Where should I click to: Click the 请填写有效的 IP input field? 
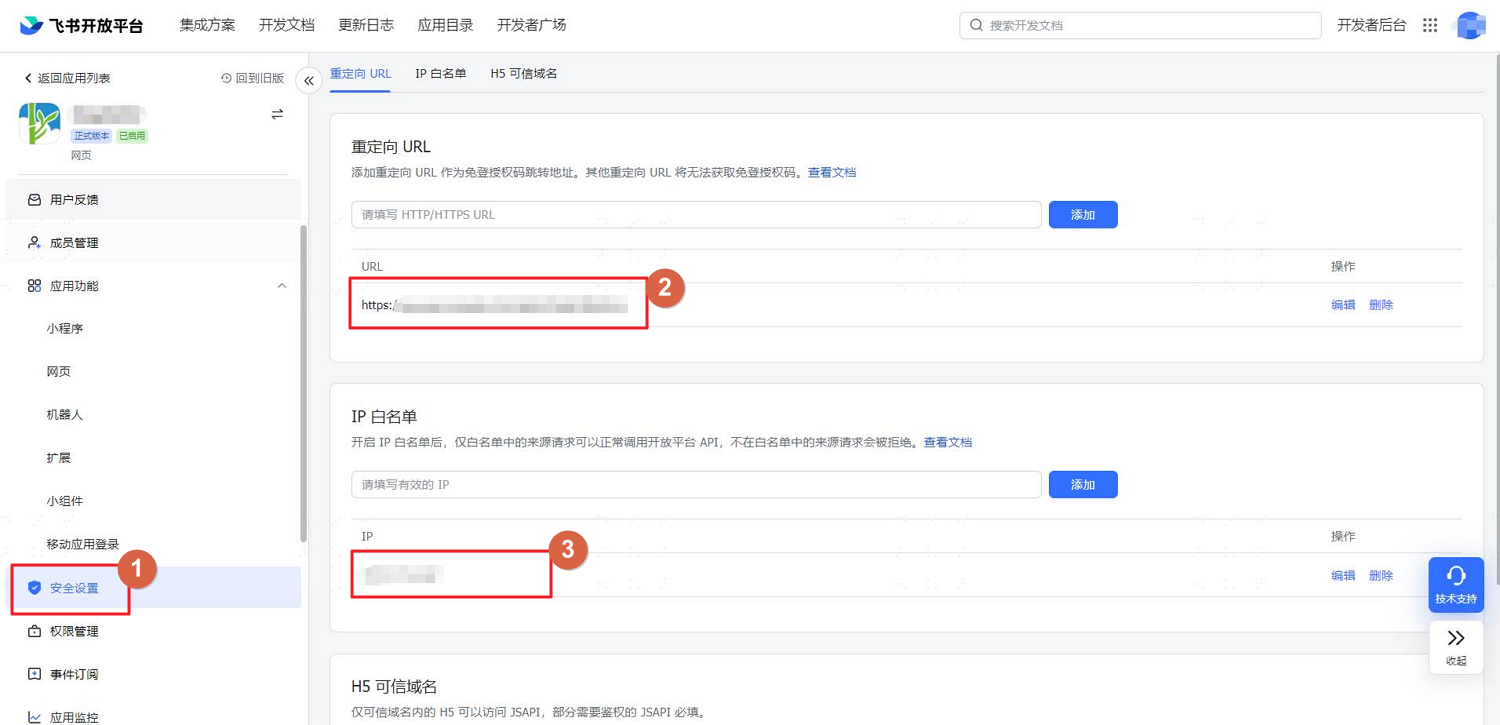point(696,485)
